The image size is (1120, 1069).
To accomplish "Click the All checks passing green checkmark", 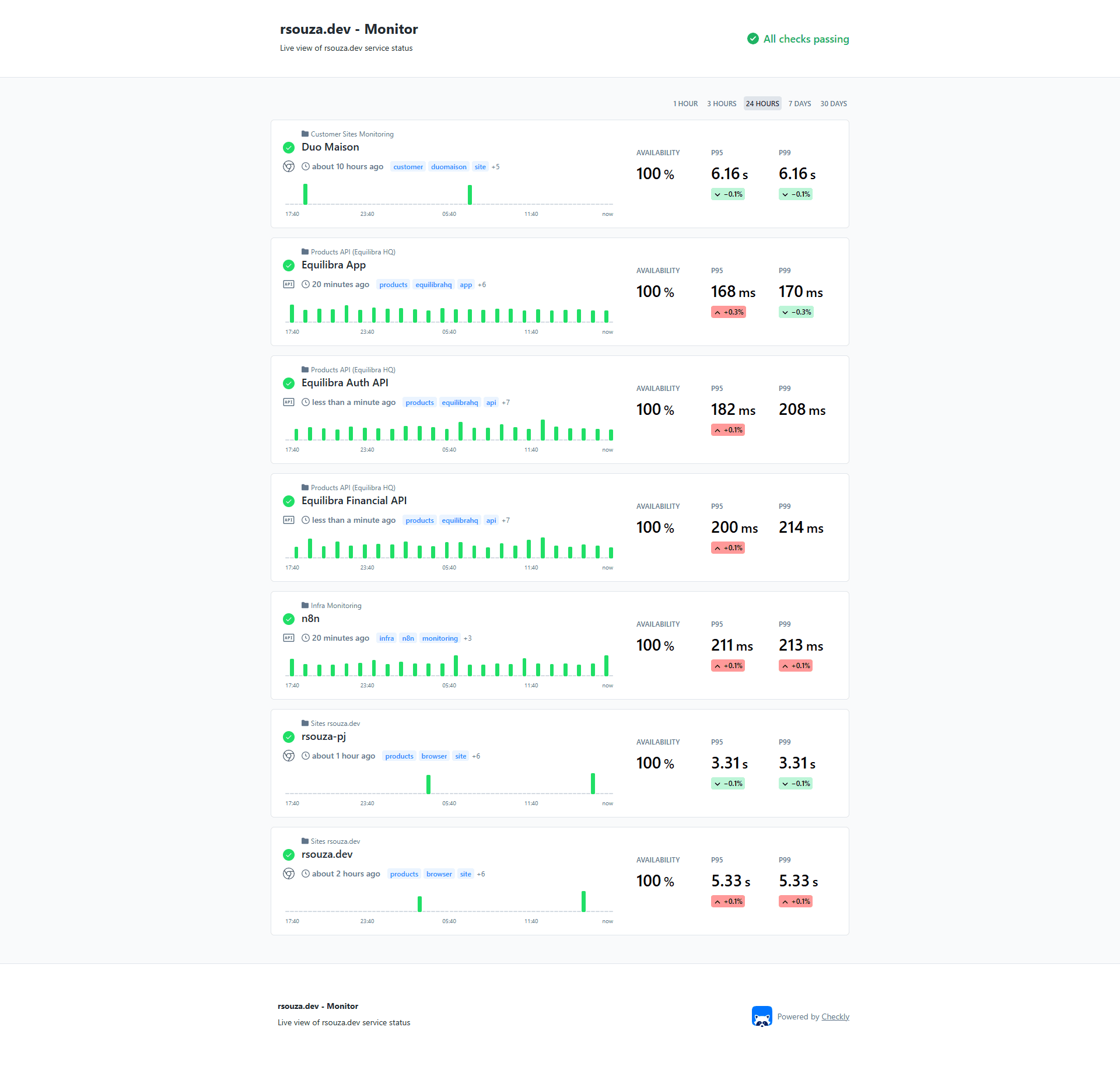I will coord(753,39).
